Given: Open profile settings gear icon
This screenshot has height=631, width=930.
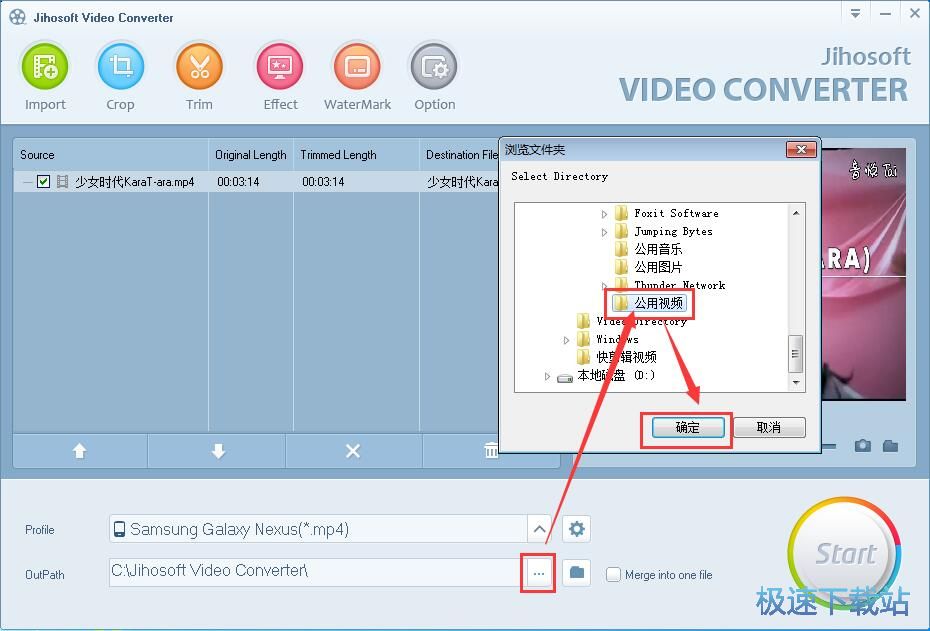Looking at the screenshot, I should [577, 528].
